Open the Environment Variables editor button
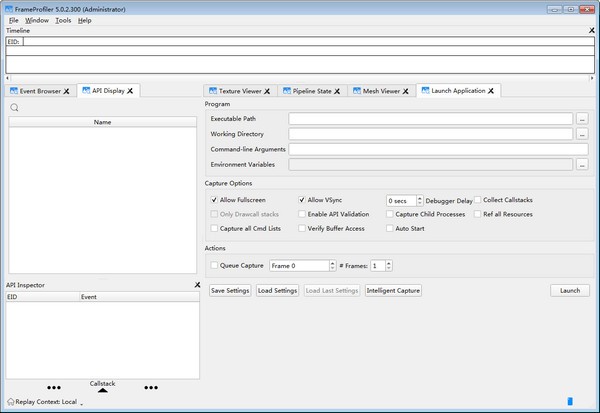This screenshot has height=413, width=600. tap(582, 165)
